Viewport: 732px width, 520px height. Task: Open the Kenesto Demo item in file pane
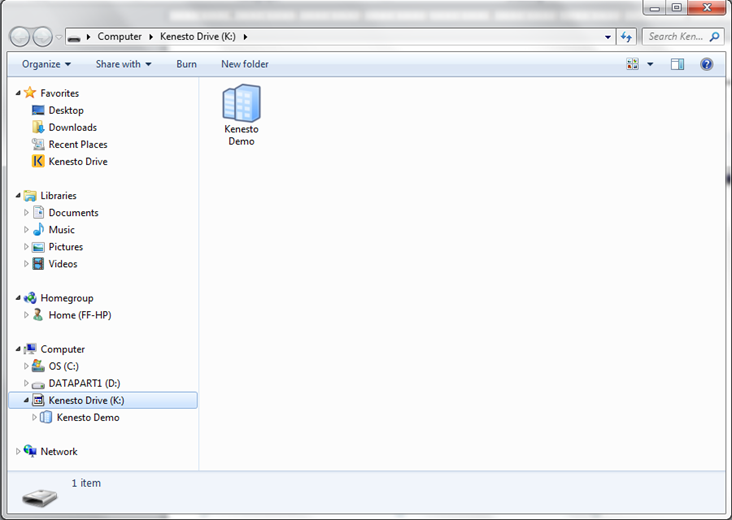point(241,115)
